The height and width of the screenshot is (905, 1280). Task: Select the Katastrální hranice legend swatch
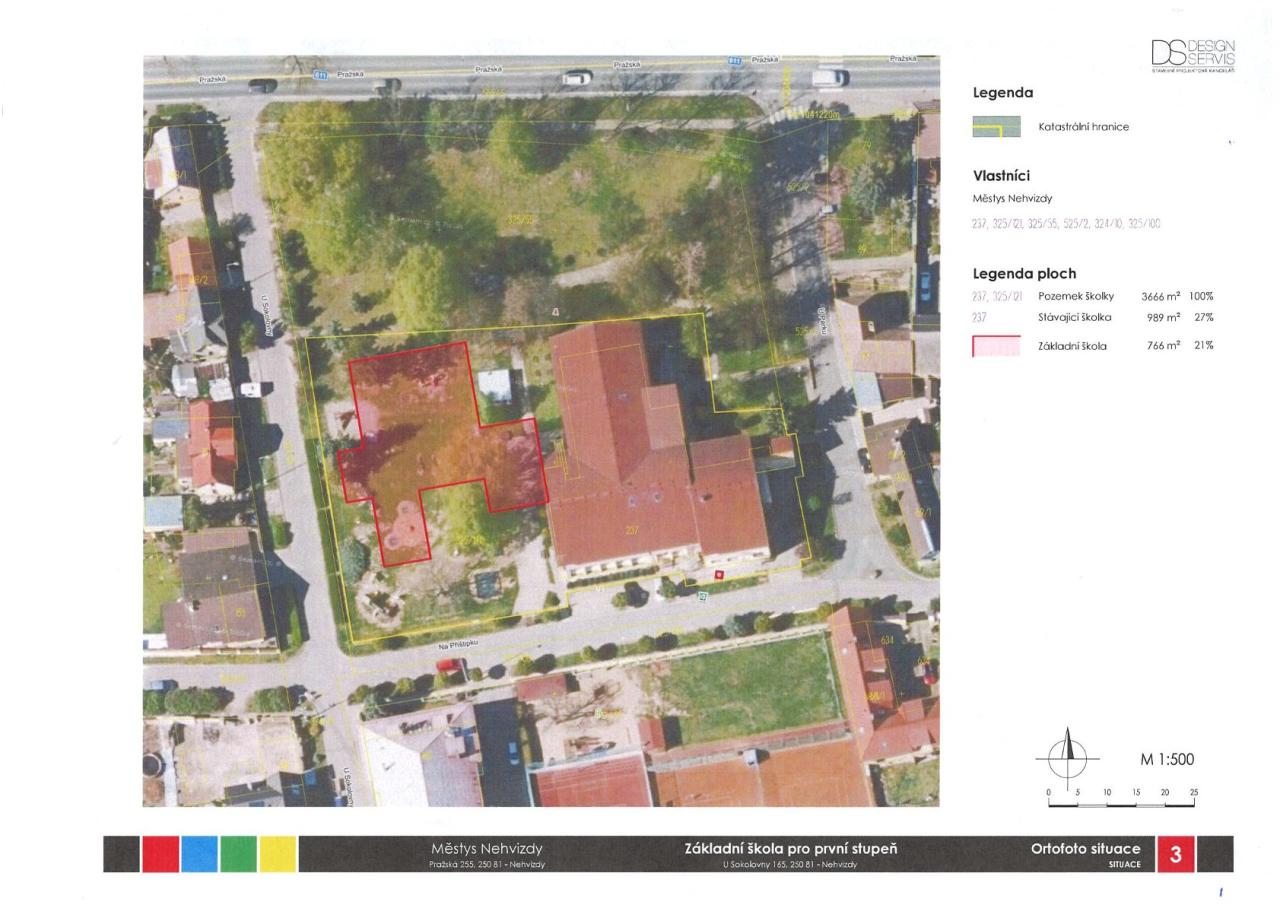point(996,127)
